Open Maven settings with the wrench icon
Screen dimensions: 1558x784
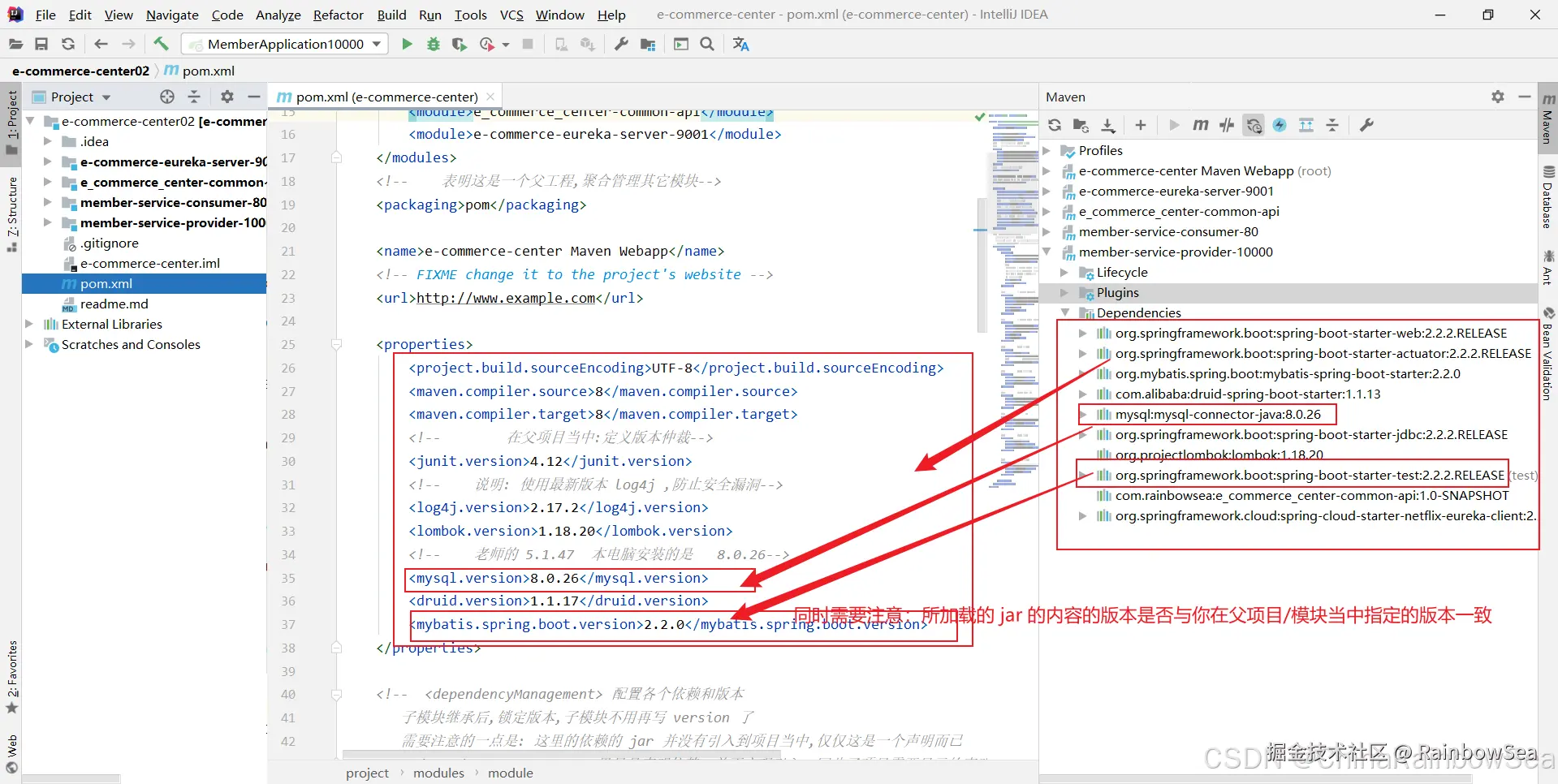(1367, 125)
